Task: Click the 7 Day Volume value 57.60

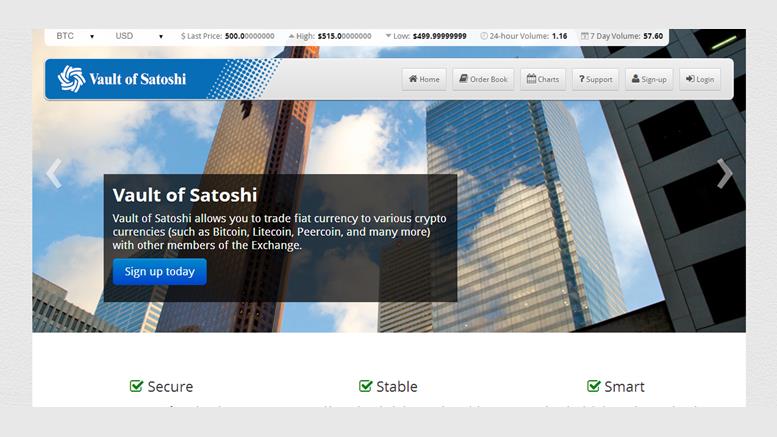Action: tap(653, 36)
